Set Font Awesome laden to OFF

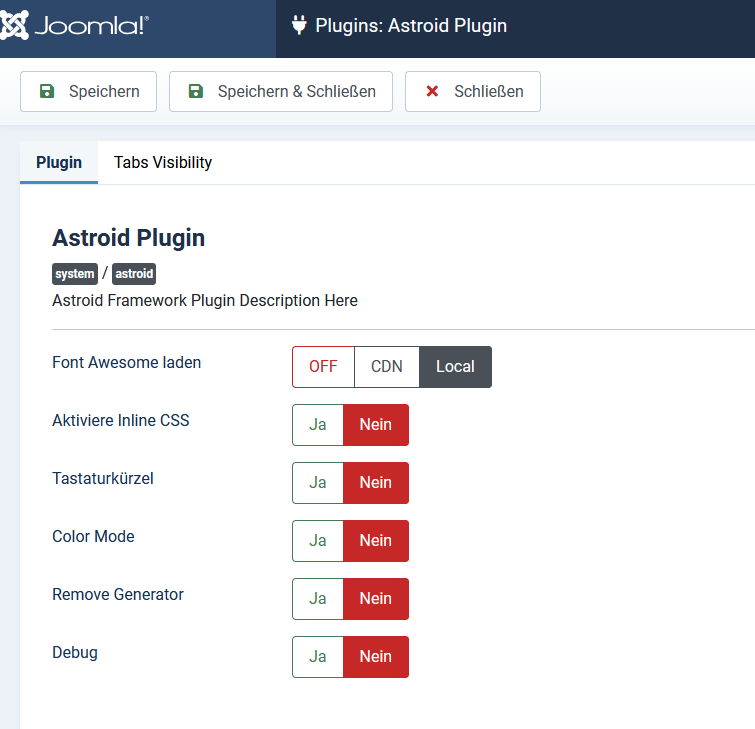click(x=323, y=366)
